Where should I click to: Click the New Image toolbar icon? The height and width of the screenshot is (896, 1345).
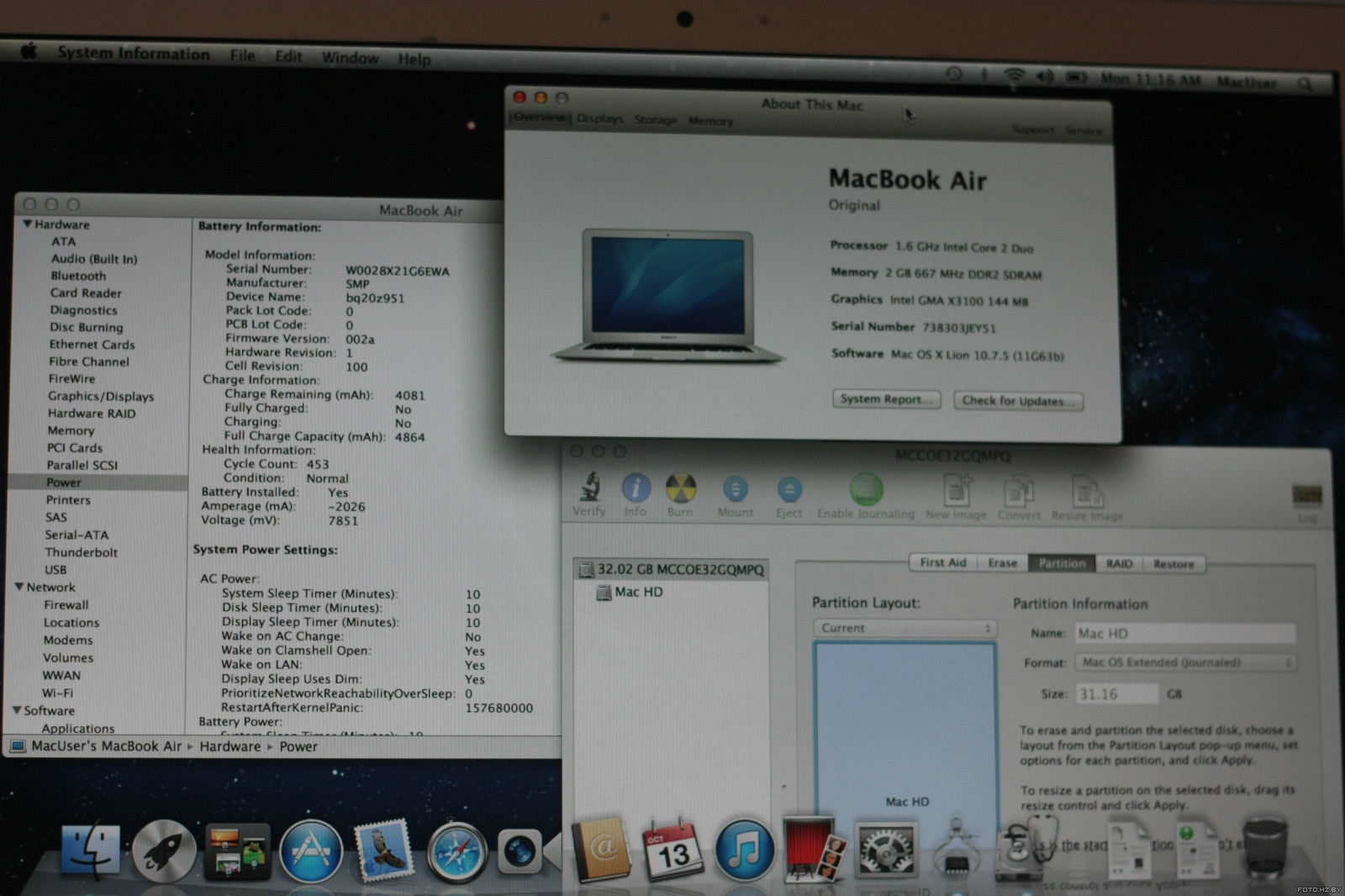[957, 491]
